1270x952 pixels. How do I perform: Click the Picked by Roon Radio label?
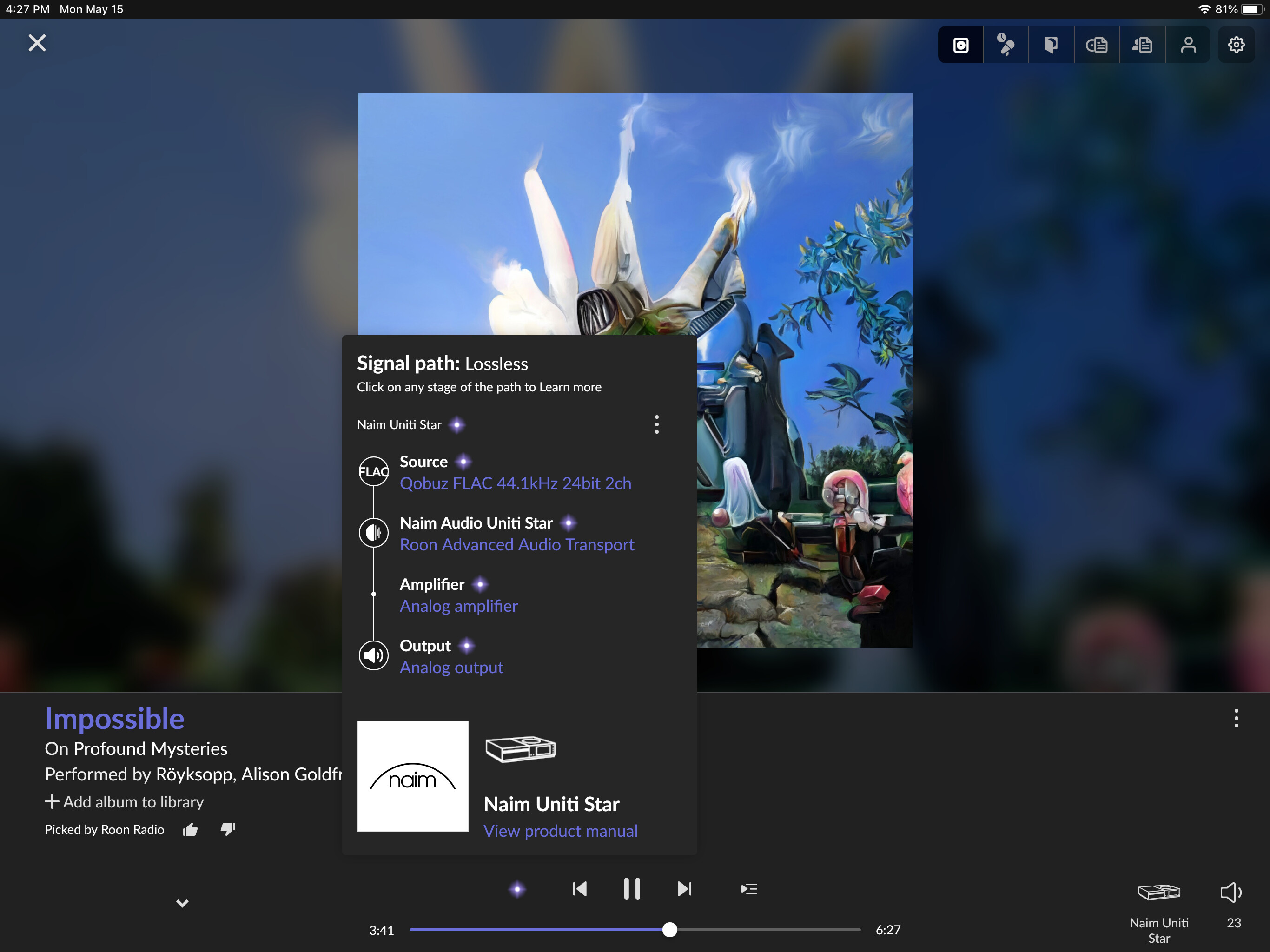(105, 830)
